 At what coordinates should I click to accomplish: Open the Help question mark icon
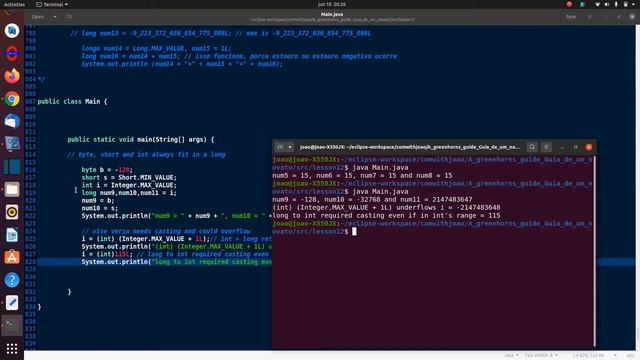[x=12, y=280]
